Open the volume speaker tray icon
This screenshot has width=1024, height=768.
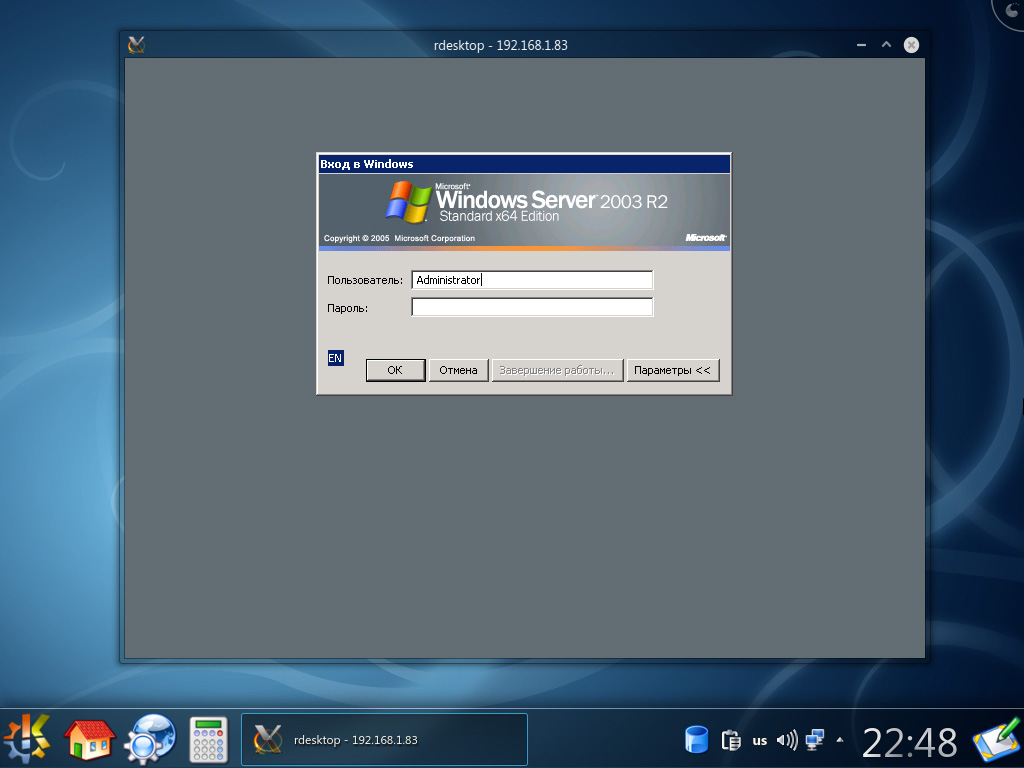pos(787,740)
